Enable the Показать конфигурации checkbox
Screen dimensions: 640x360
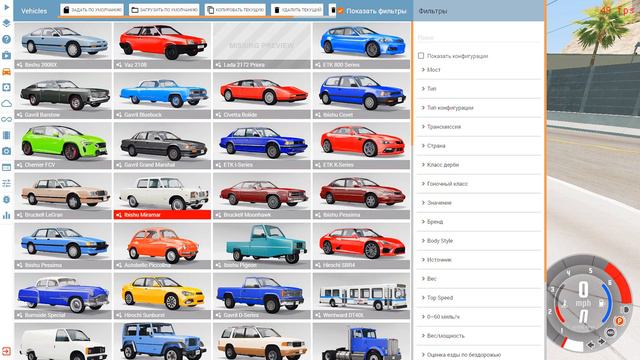[x=421, y=56]
